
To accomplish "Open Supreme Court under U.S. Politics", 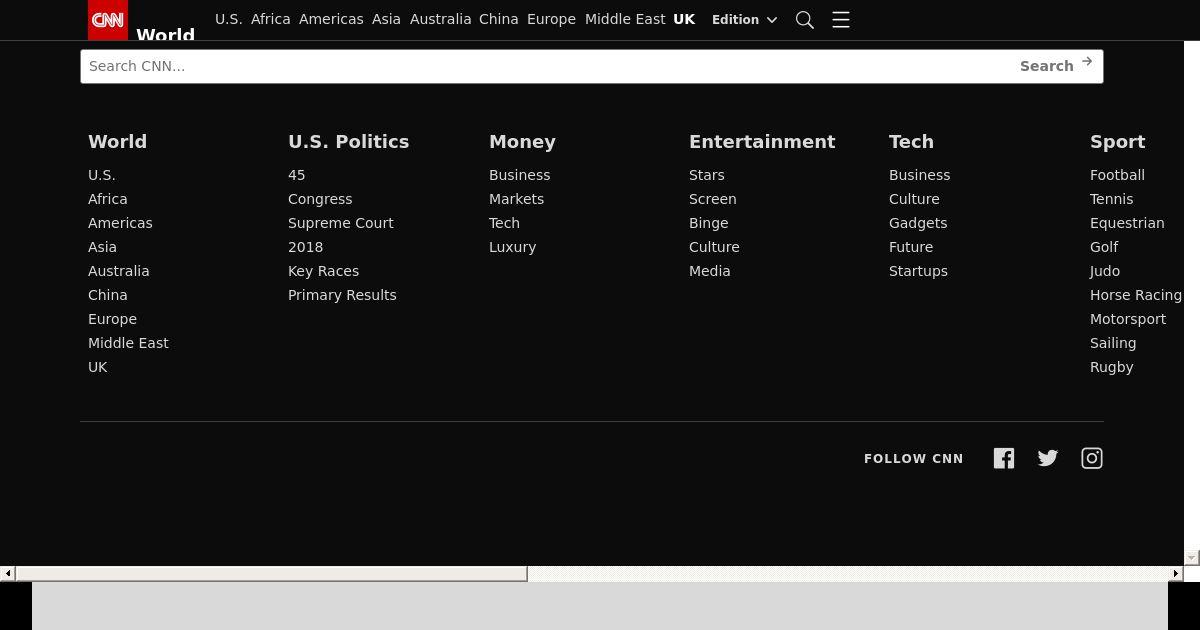I will click(x=341, y=223).
